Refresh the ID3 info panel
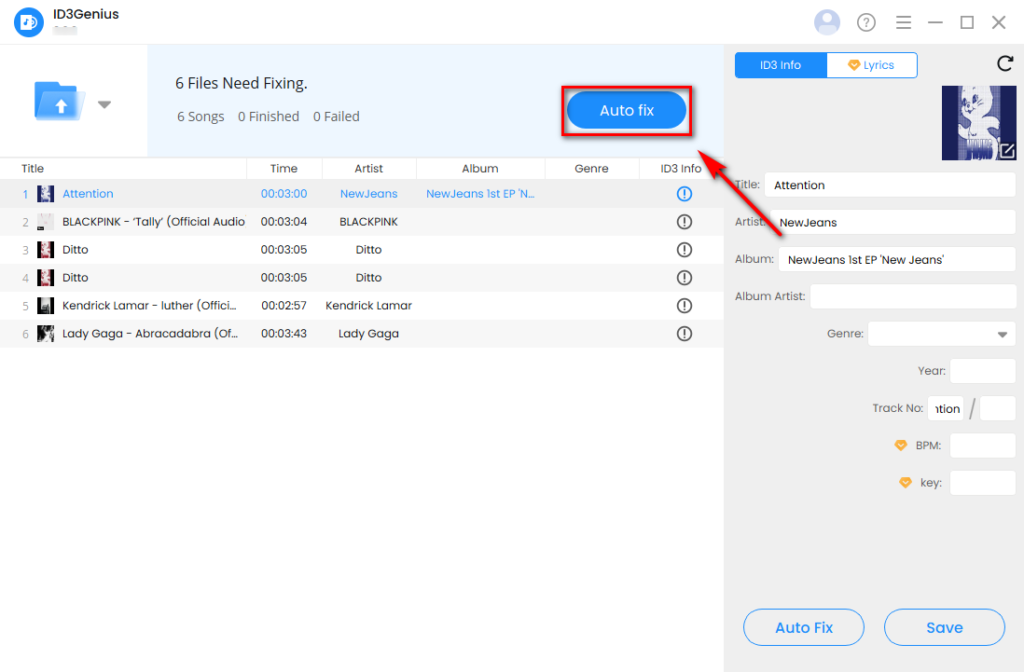 pyautogui.click(x=1005, y=63)
